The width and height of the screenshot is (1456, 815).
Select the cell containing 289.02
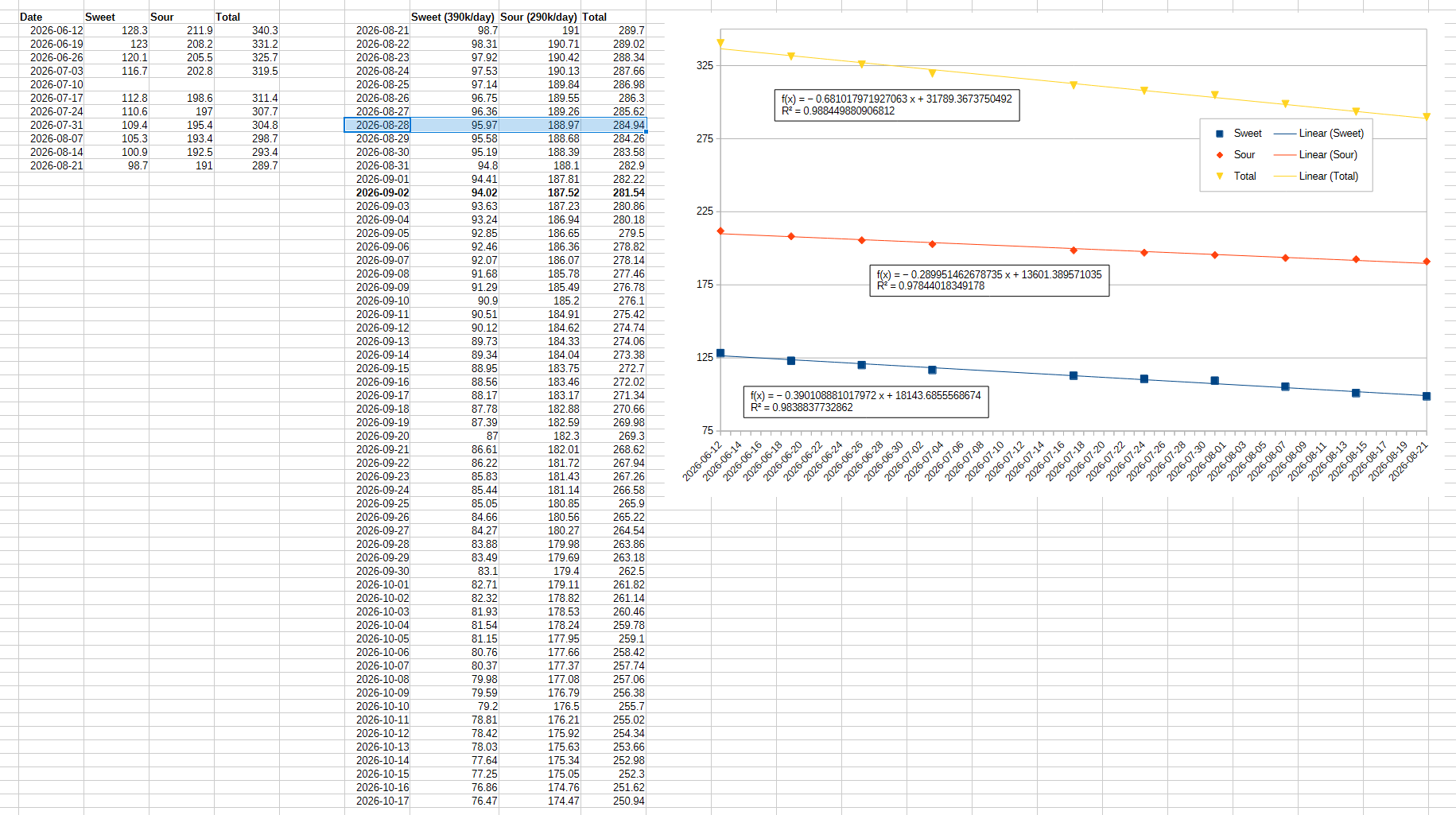[x=613, y=44]
